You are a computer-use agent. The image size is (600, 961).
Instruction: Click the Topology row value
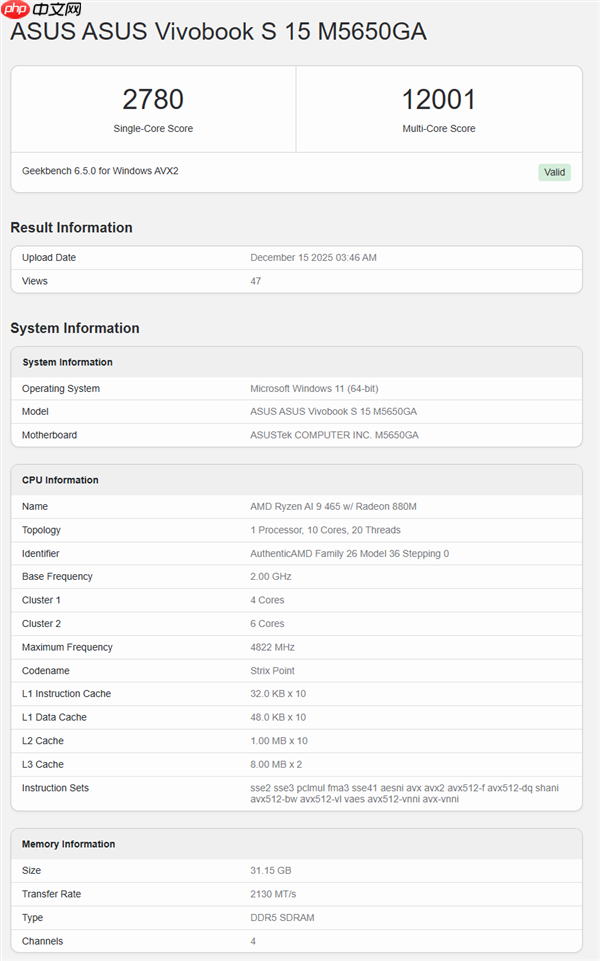[x=325, y=530]
